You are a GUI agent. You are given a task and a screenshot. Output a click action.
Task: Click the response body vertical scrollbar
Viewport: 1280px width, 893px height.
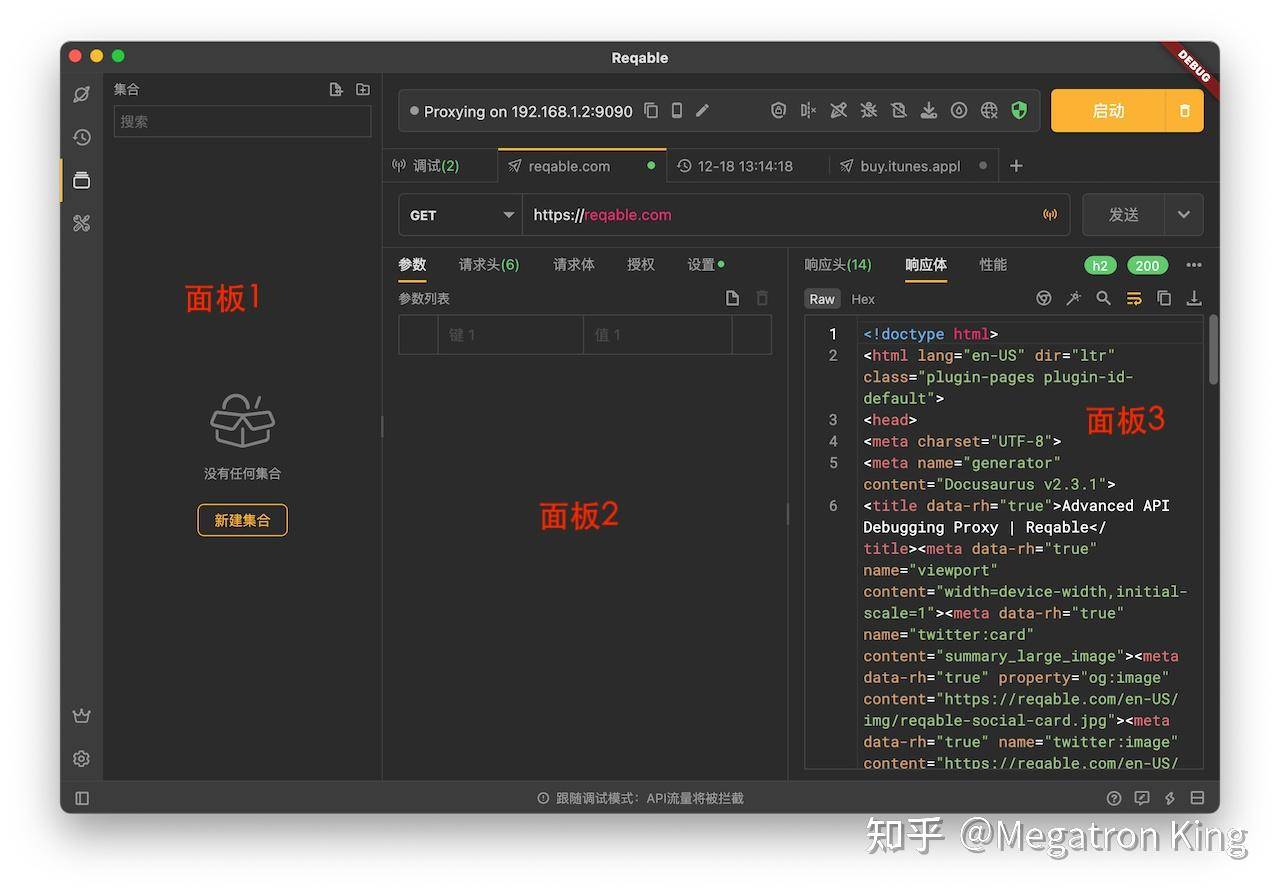[1214, 350]
